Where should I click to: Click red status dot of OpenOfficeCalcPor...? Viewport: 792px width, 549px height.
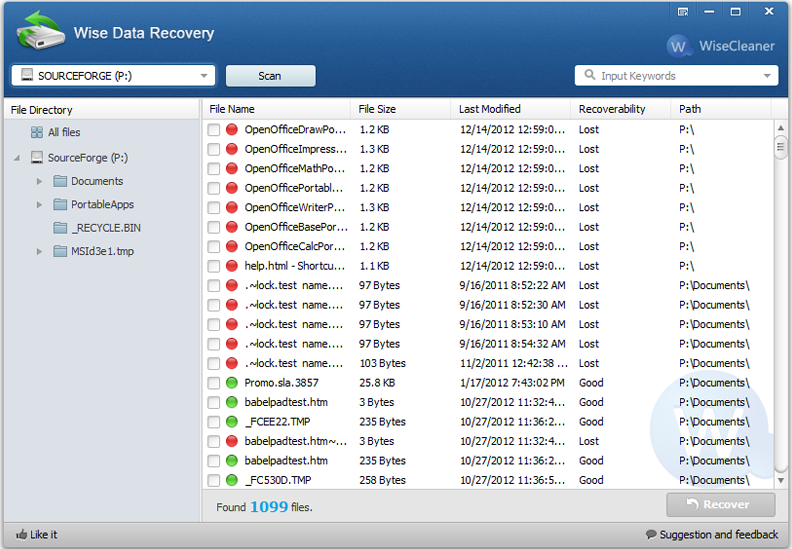pos(232,246)
